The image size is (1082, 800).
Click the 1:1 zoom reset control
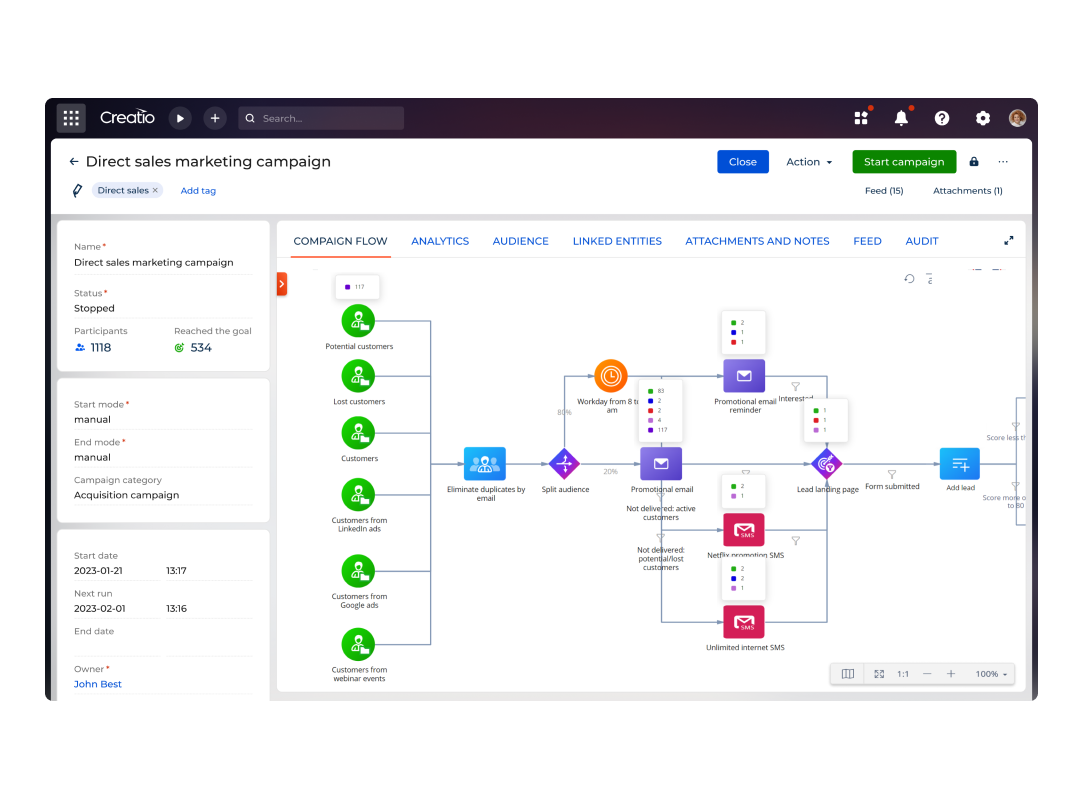[903, 673]
